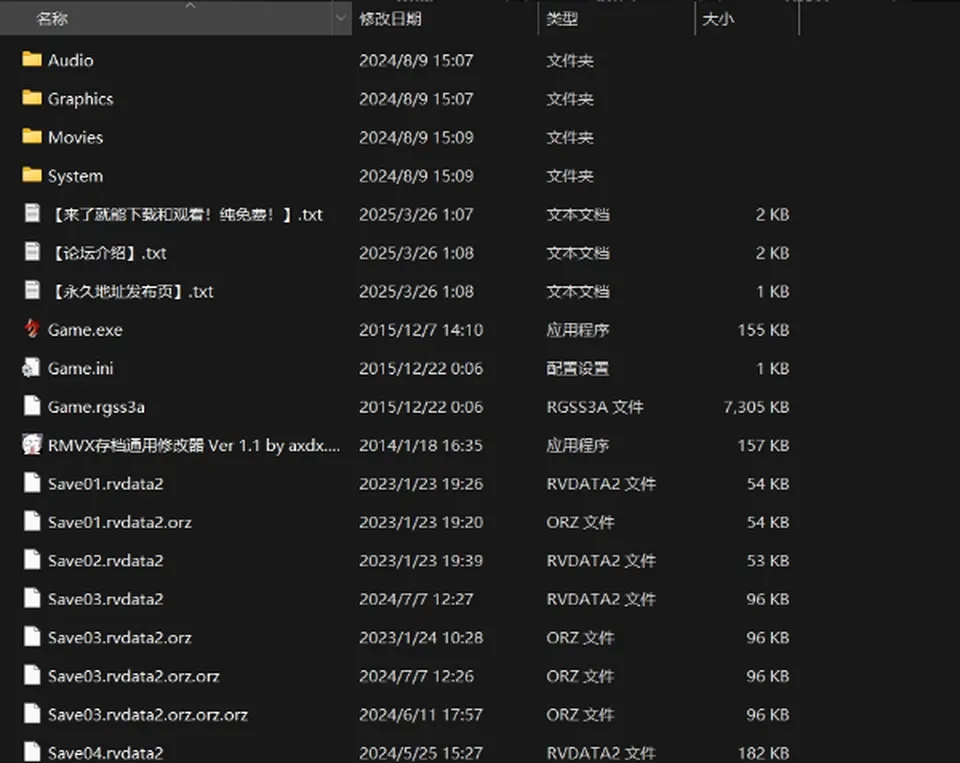960x763 pixels.
Task: Select the Save02.rvdata2 file name
Action: (x=106, y=560)
